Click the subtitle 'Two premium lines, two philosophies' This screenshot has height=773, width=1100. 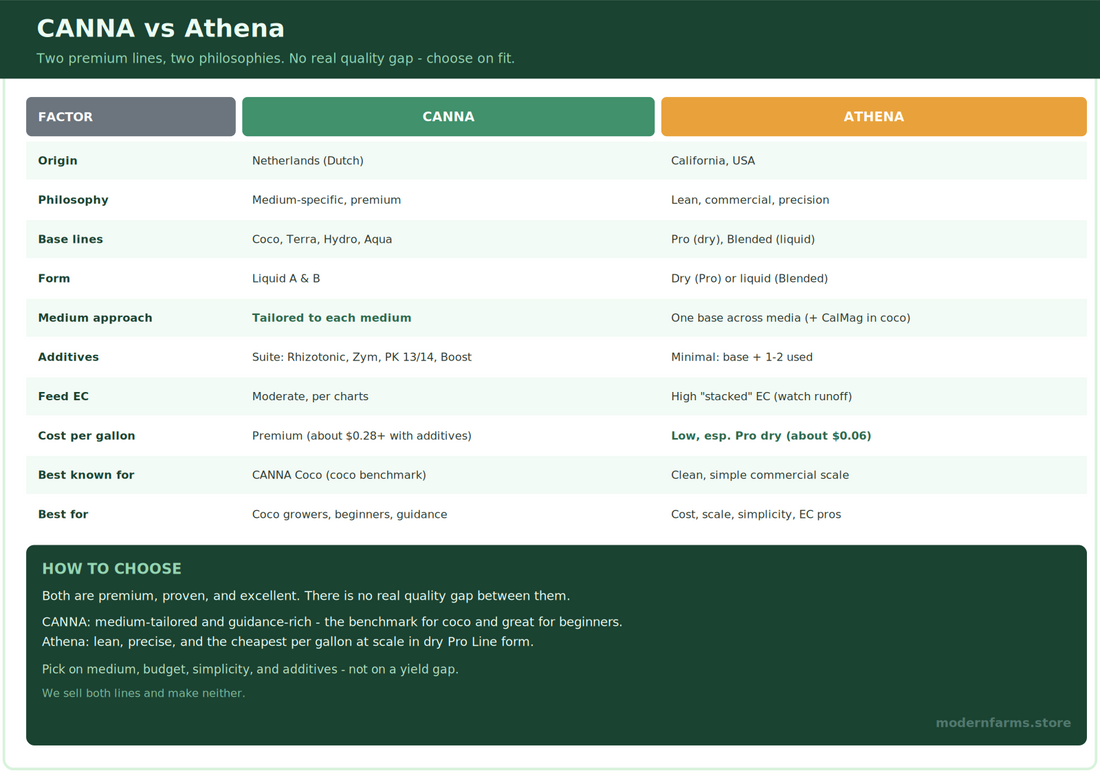276,58
